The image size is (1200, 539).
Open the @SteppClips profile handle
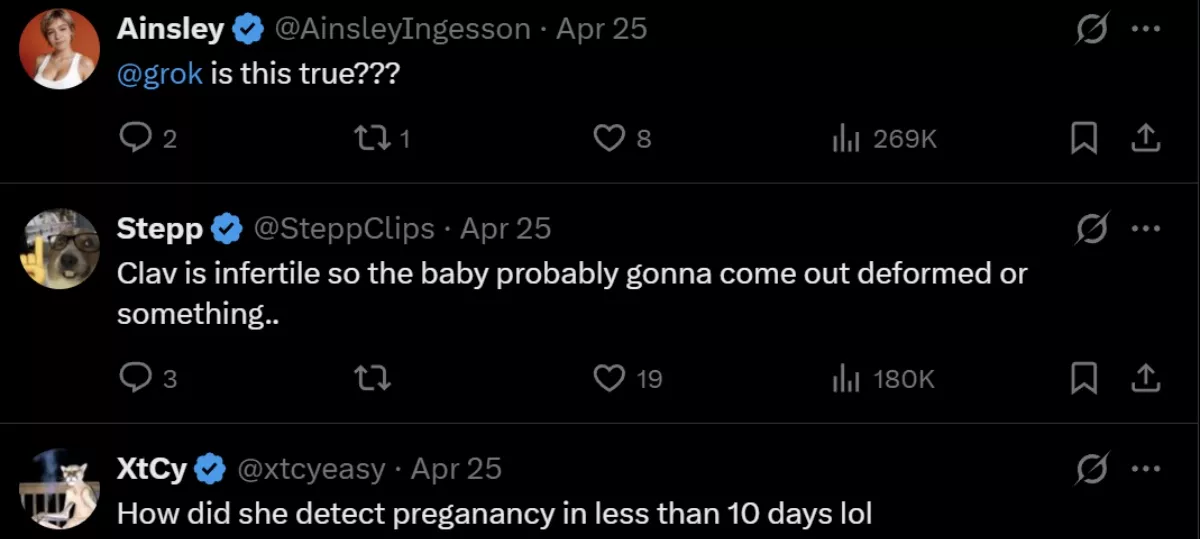[x=344, y=229]
